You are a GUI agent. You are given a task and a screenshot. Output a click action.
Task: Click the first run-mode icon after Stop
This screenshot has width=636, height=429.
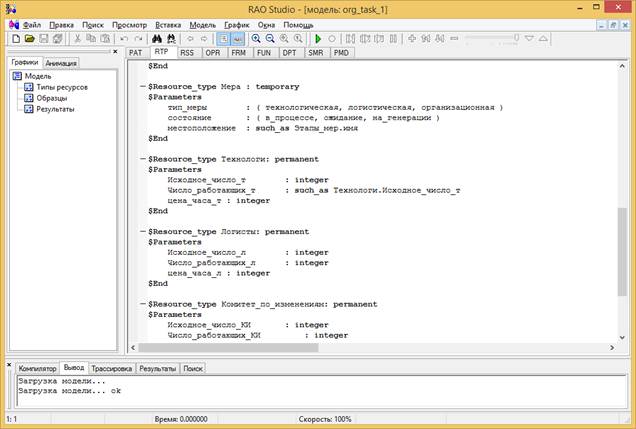[x=350, y=39]
